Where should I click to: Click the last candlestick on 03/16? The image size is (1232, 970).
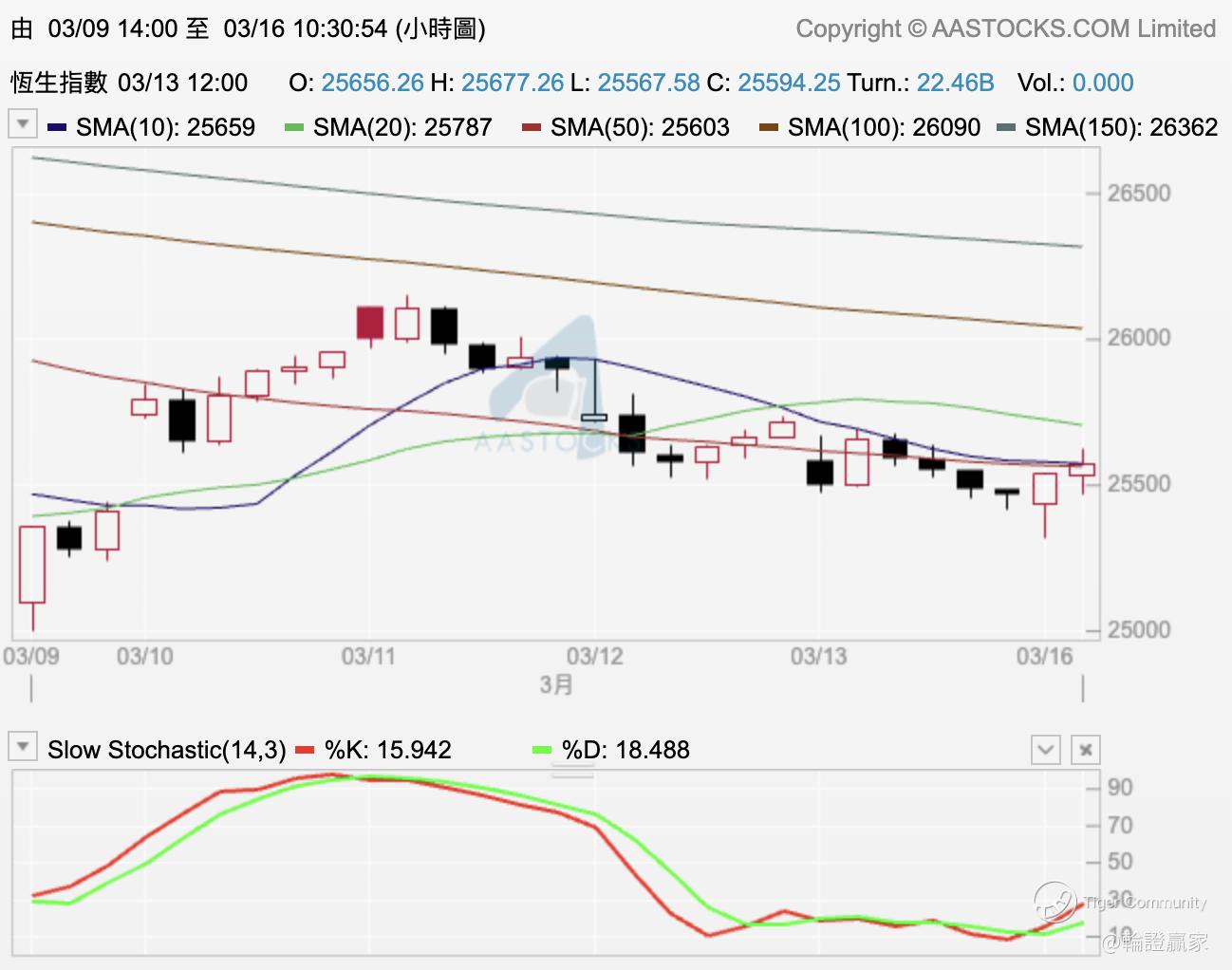click(1082, 469)
